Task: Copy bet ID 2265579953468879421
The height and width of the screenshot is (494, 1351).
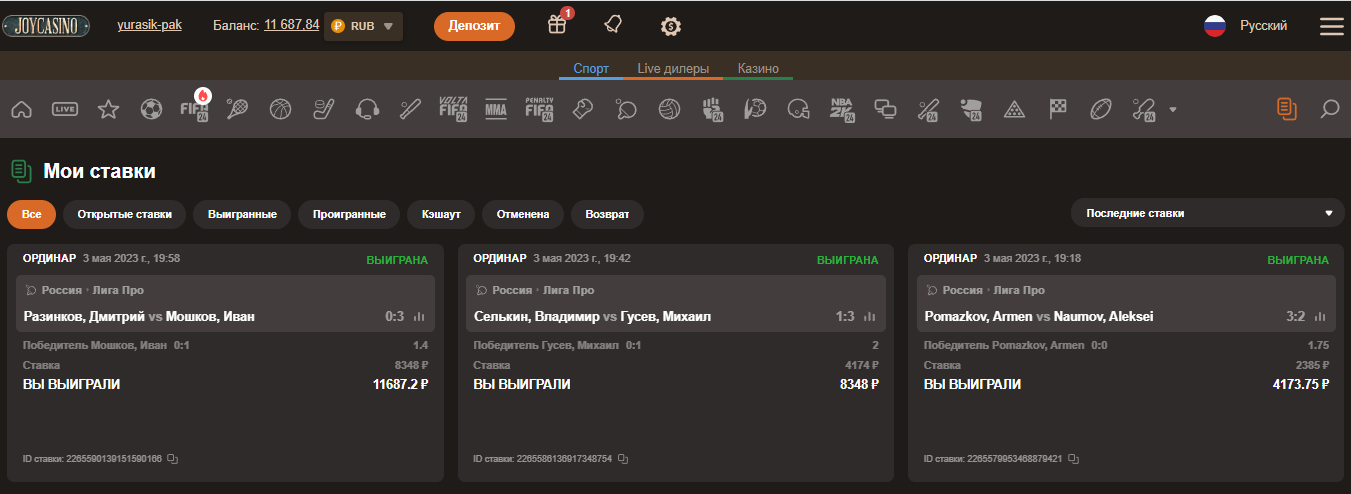Action: [1074, 459]
